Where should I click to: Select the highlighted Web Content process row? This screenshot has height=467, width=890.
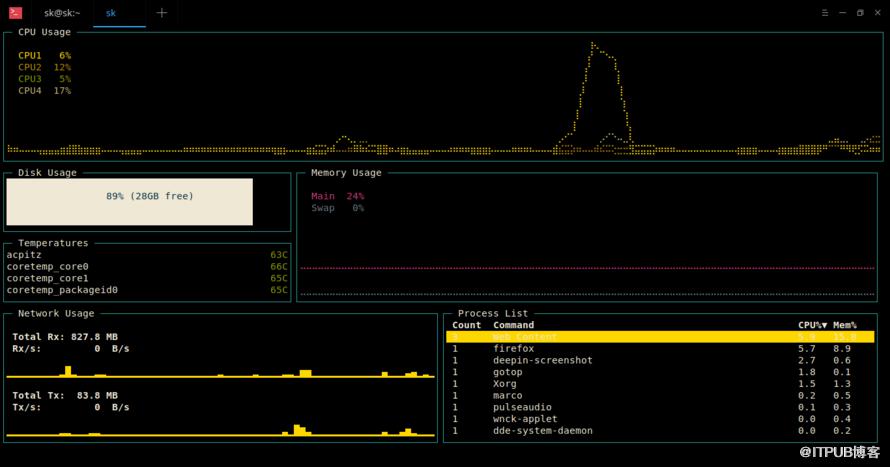(x=660, y=337)
